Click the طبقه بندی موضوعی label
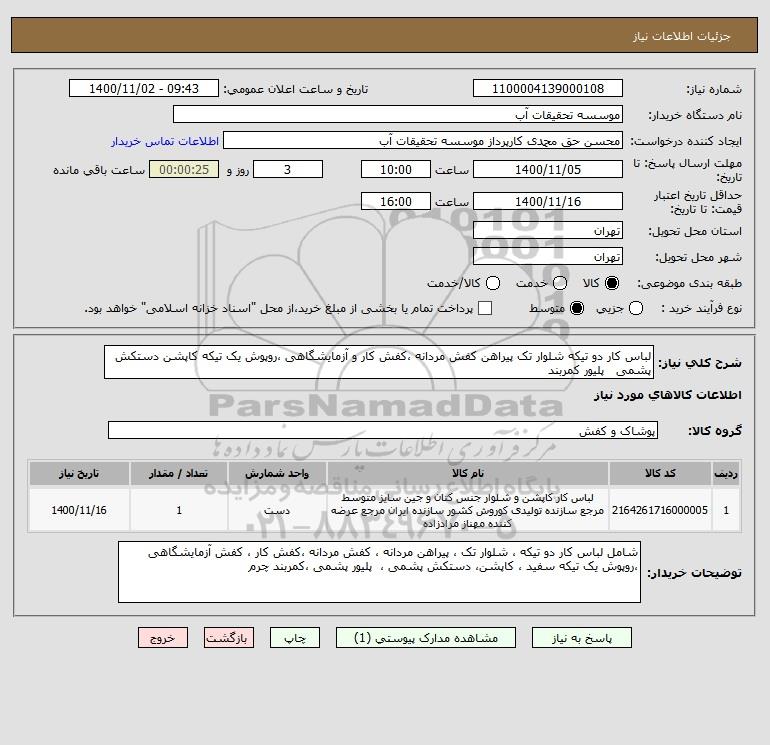Image resolution: width=770 pixels, height=745 pixels. [x=689, y=283]
